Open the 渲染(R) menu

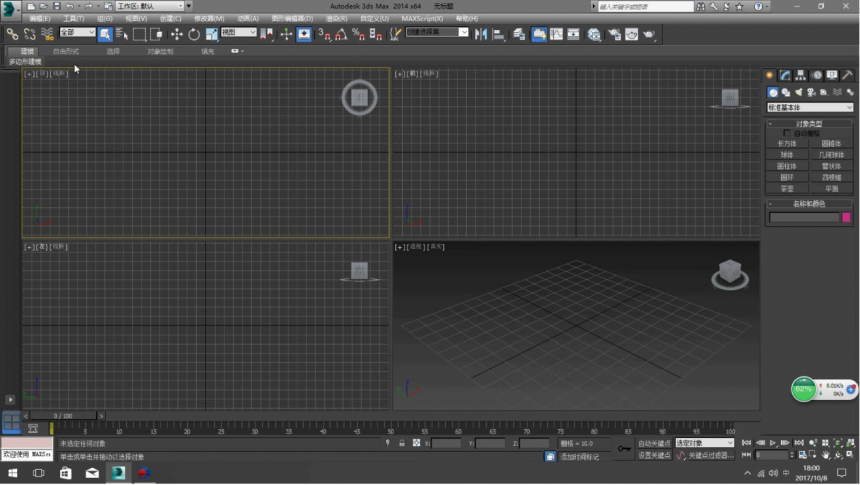pos(336,19)
